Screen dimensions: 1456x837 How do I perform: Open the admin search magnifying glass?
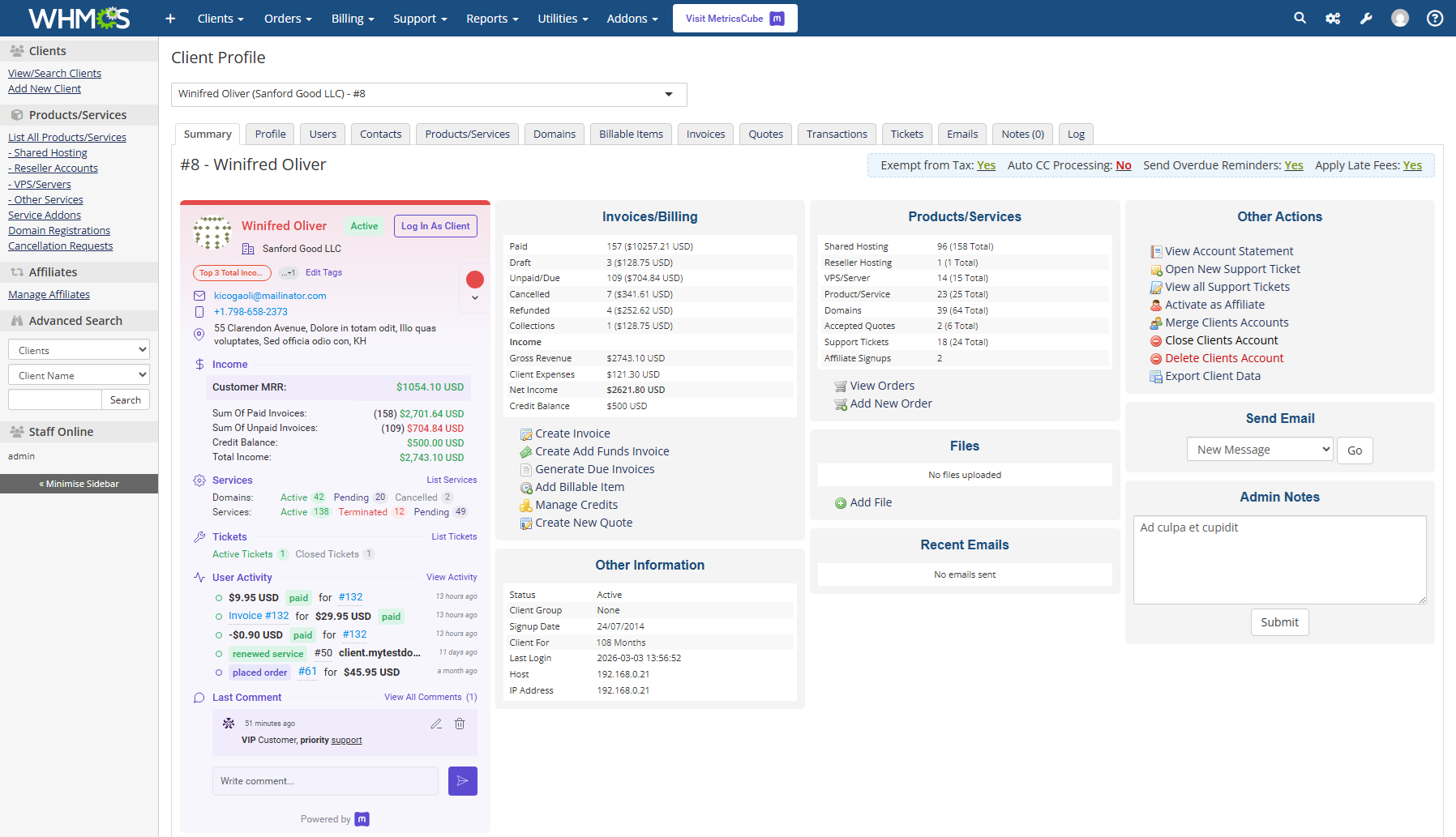pyautogui.click(x=1300, y=18)
